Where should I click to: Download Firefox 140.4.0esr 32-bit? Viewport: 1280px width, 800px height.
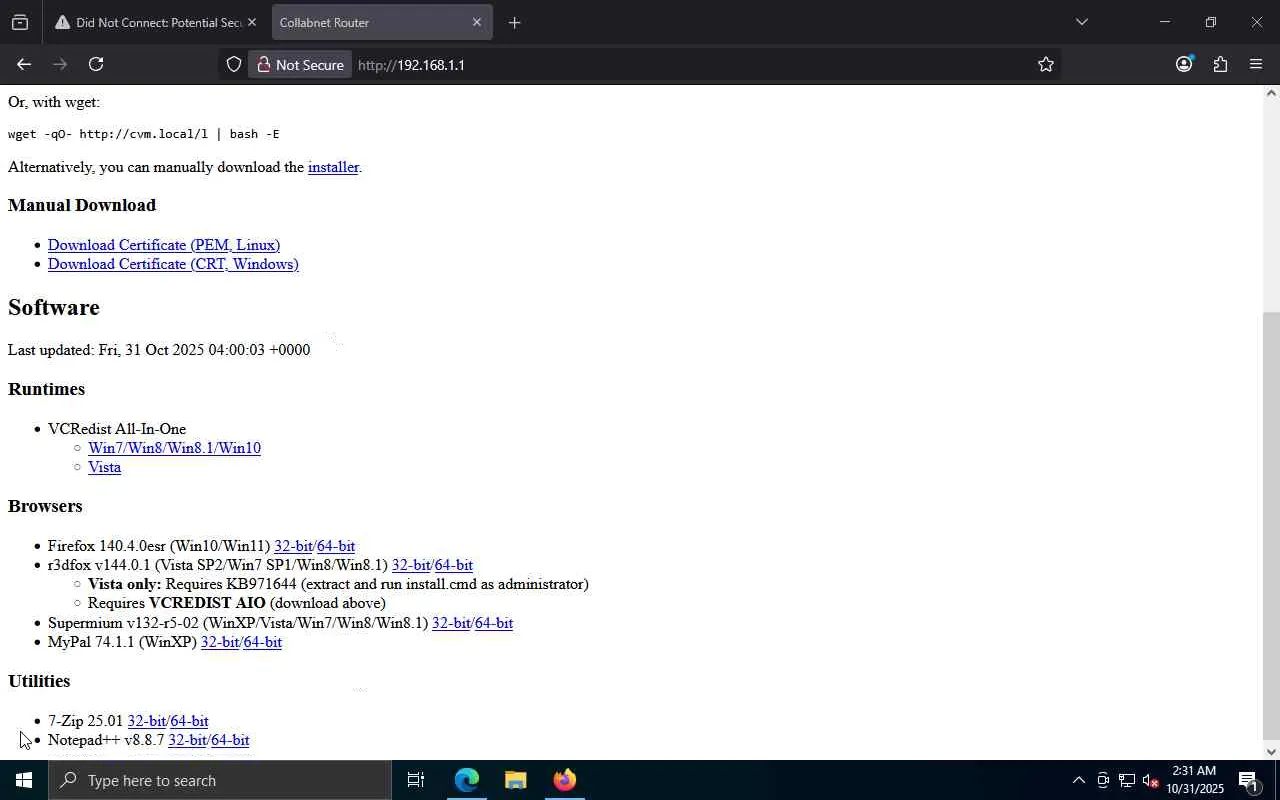click(x=293, y=546)
